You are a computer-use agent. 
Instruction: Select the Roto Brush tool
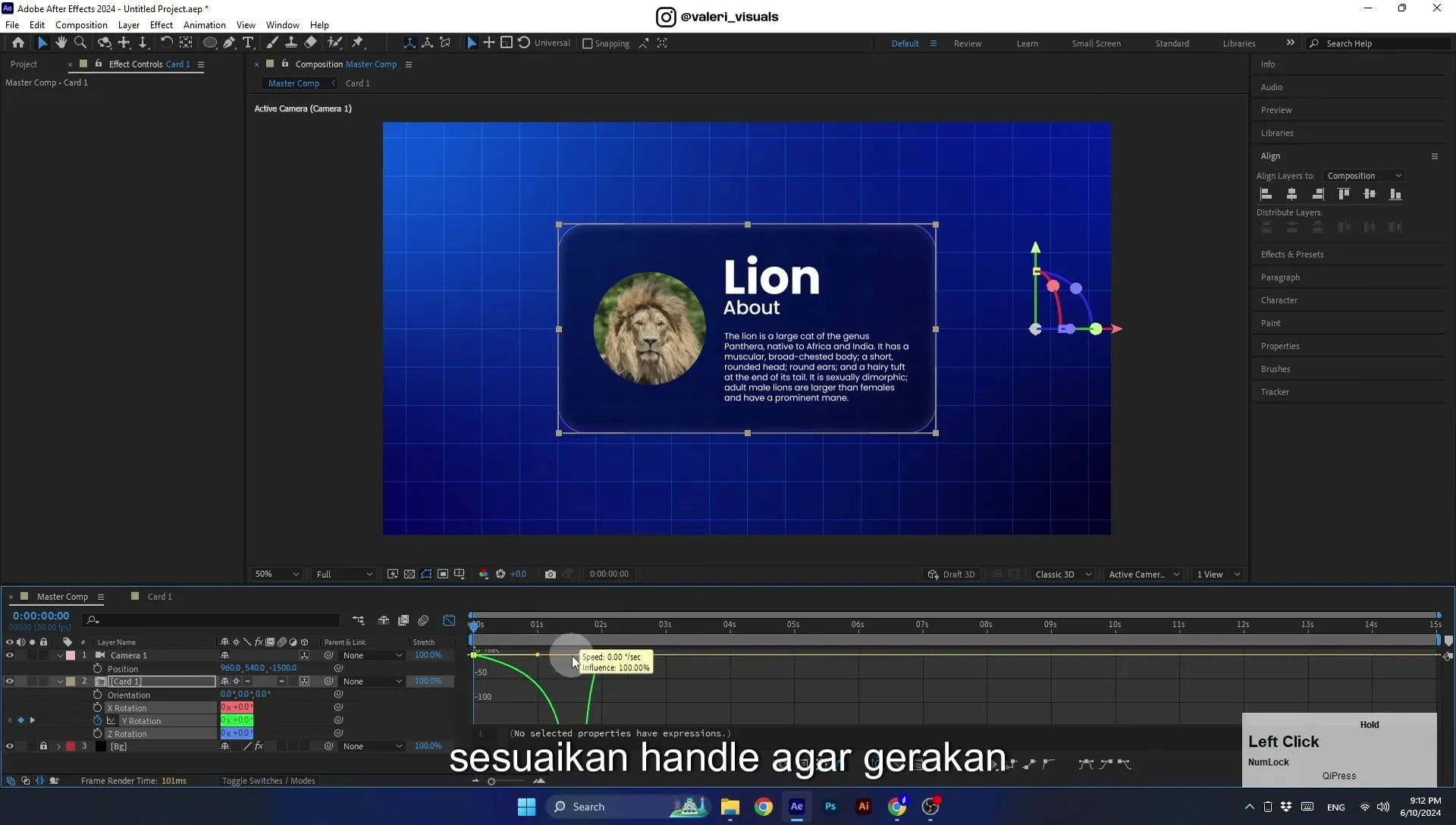coord(334,43)
